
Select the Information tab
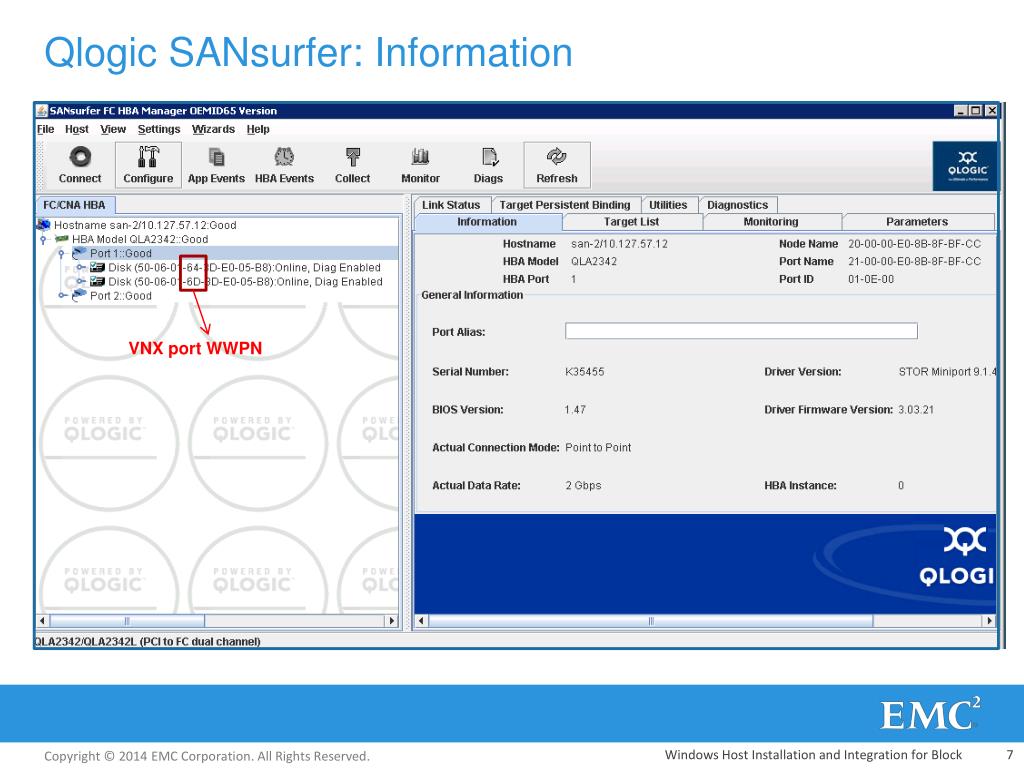487,222
